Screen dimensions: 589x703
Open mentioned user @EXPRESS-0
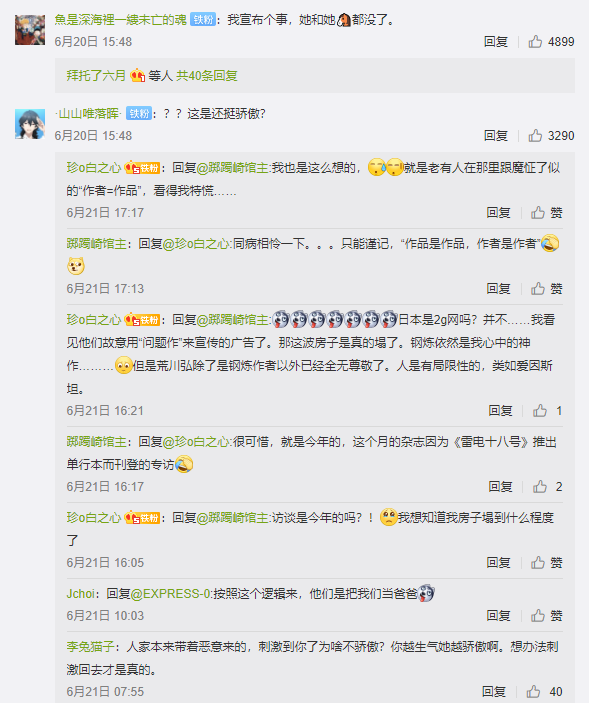tap(170, 594)
